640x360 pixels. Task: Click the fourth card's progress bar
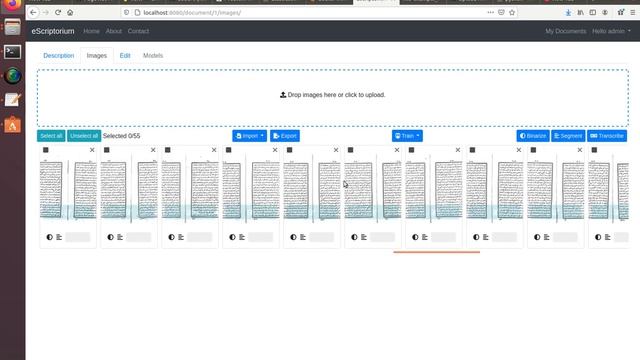pyautogui.click(x=260, y=237)
